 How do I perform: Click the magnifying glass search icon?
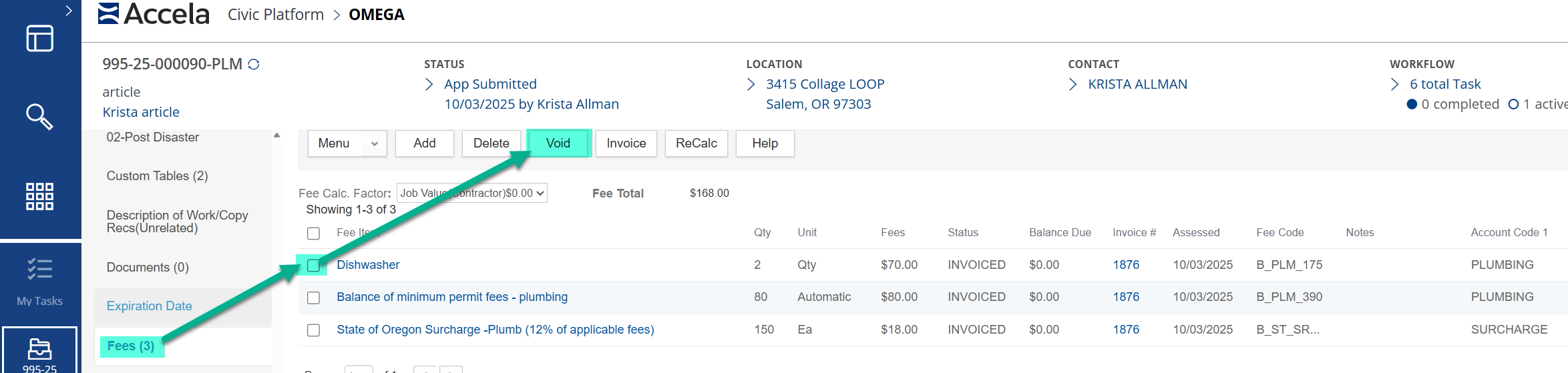click(x=39, y=117)
